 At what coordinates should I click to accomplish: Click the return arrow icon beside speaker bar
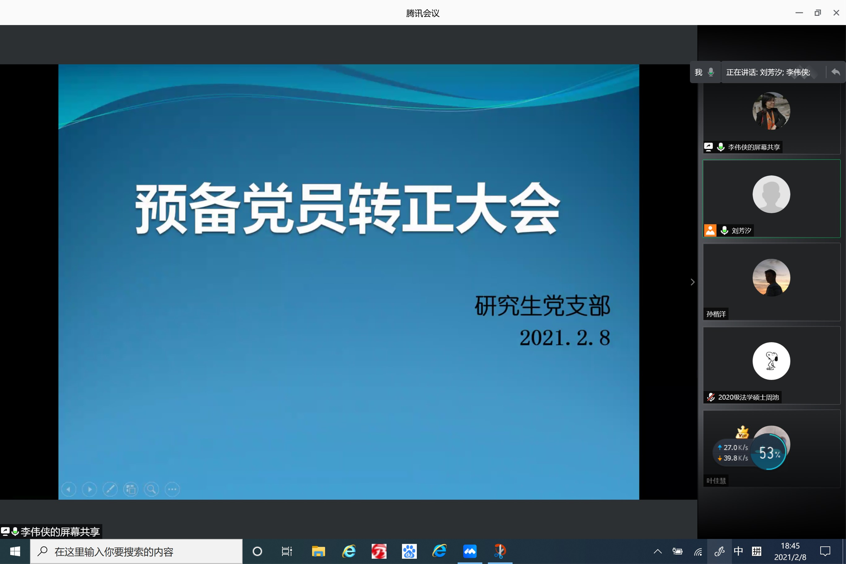[x=835, y=72]
